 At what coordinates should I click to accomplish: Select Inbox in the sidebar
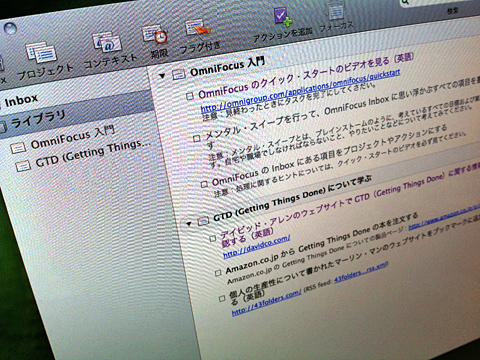tap(21, 100)
